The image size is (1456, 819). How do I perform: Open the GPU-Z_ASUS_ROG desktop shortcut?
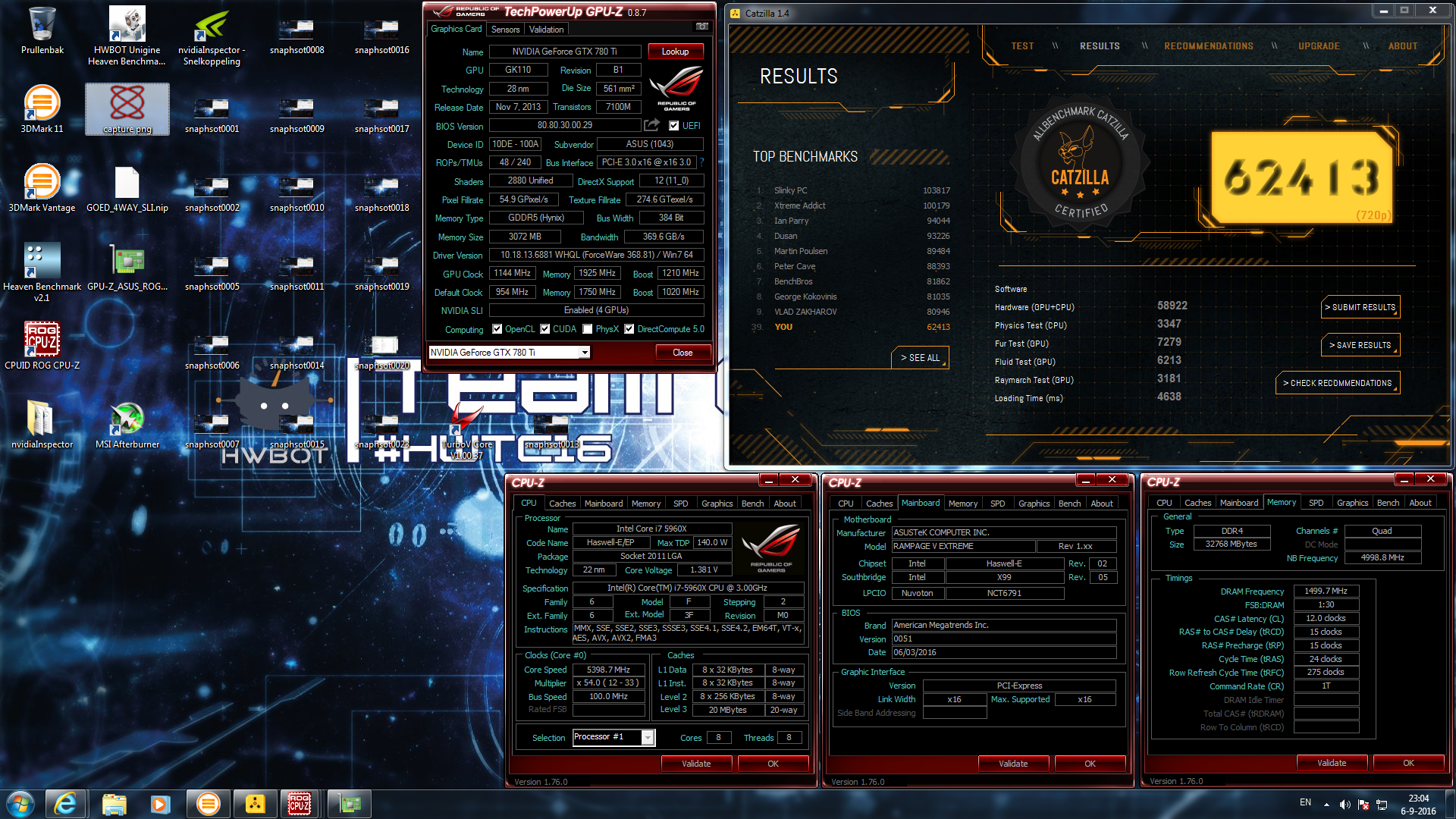coord(127,267)
